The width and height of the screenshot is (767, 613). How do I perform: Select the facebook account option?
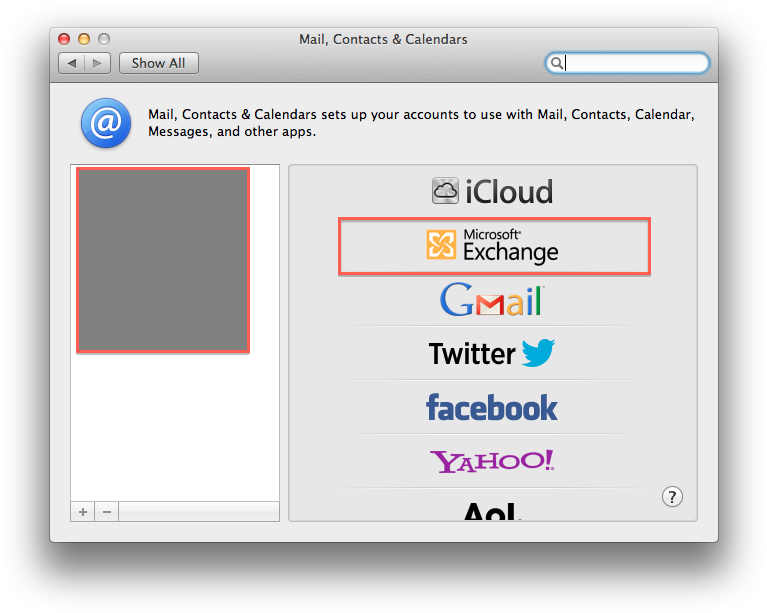pyautogui.click(x=492, y=407)
